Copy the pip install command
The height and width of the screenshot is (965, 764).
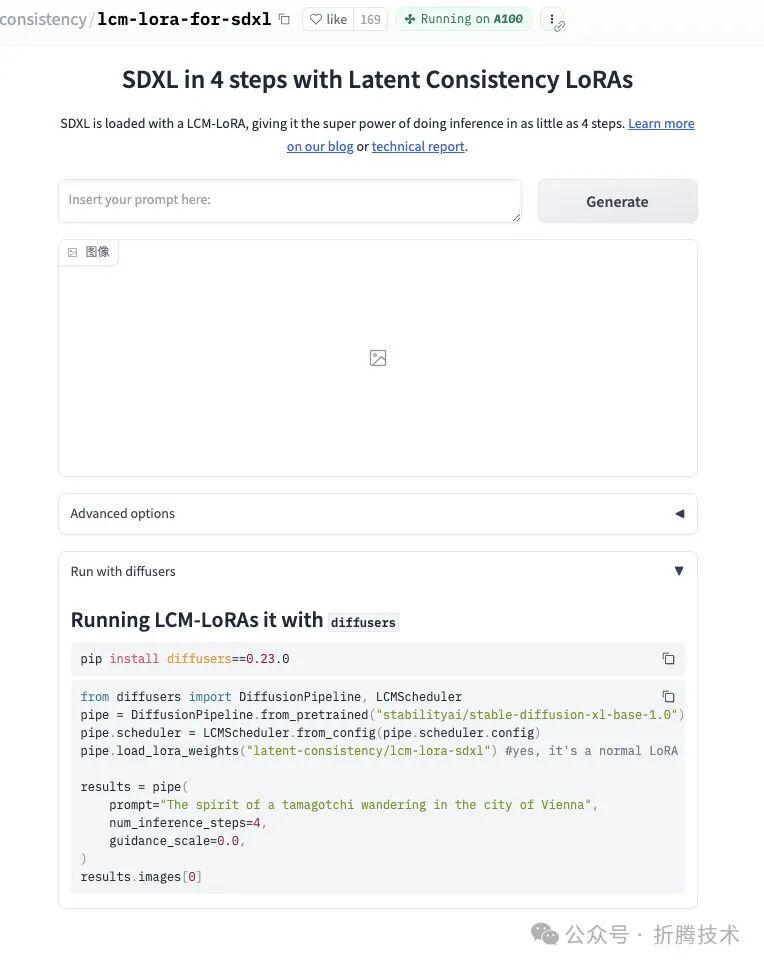click(669, 659)
